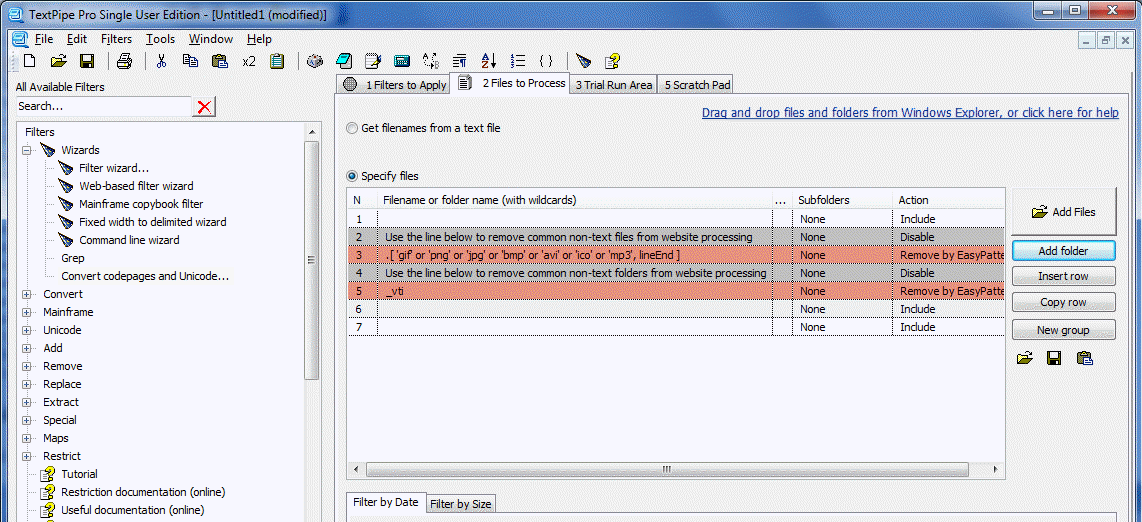This screenshot has height=522, width=1142.
Task: Click the save file list icon below New group
Action: click(x=1054, y=358)
